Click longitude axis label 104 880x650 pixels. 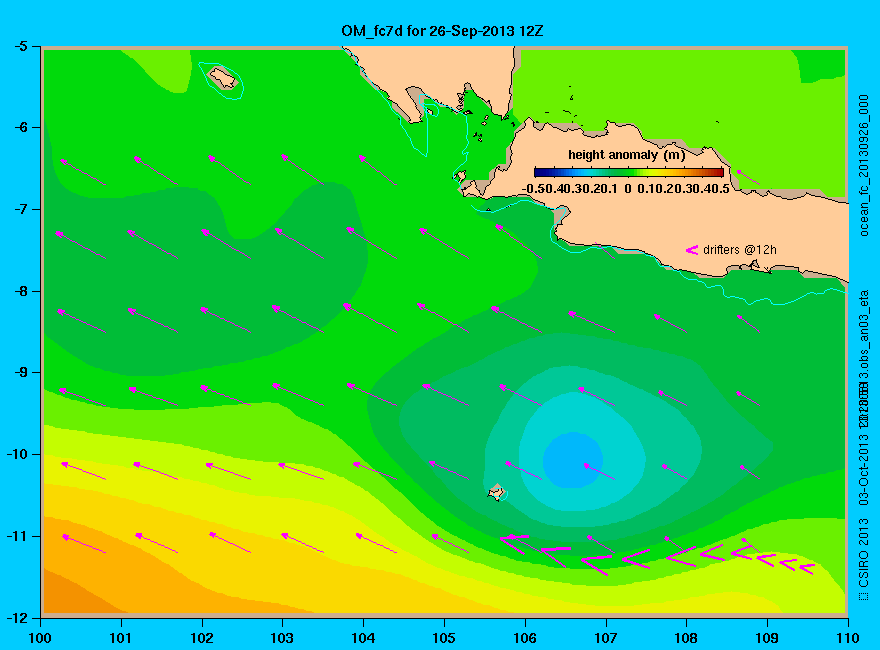(363, 638)
